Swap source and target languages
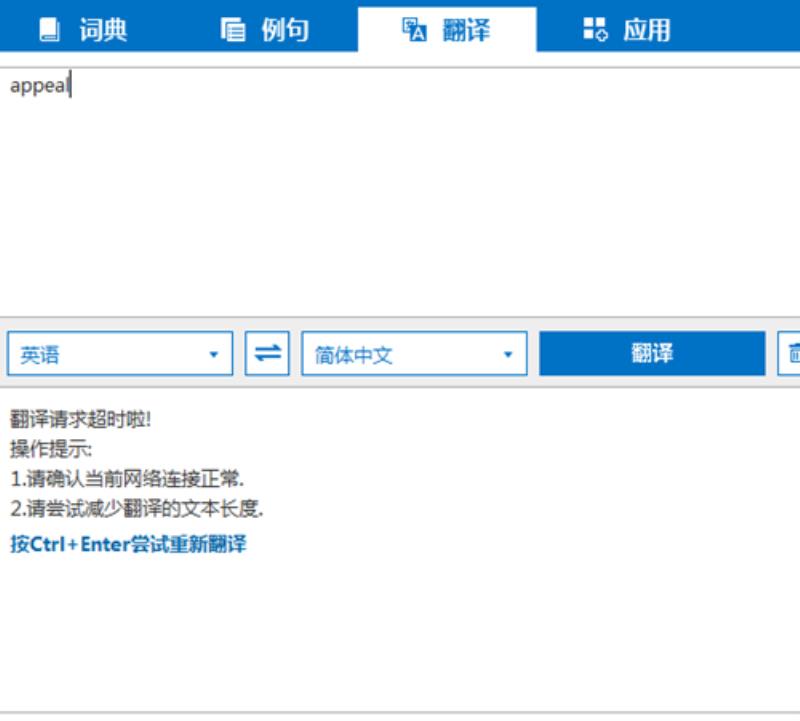This screenshot has height=721, width=800. coord(267,354)
